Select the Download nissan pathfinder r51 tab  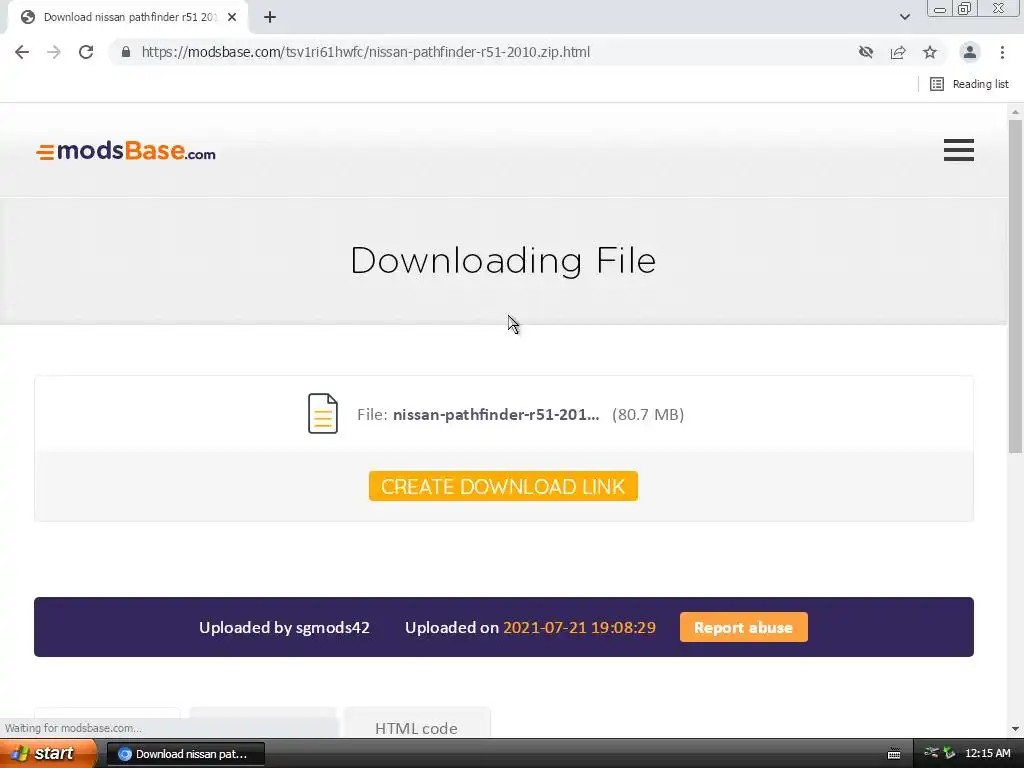click(x=129, y=17)
